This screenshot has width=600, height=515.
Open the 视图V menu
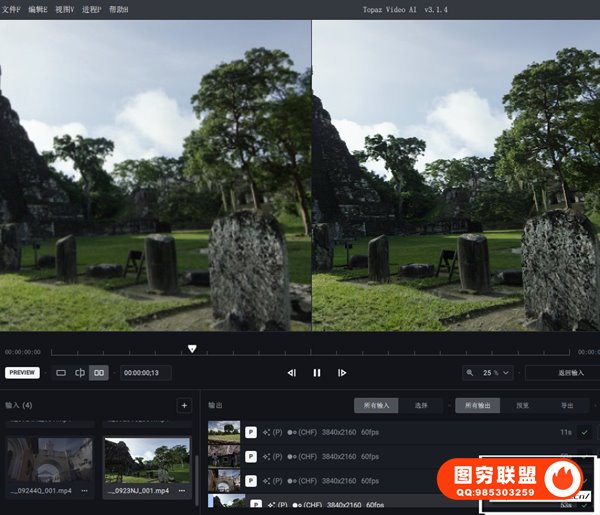(64, 9)
